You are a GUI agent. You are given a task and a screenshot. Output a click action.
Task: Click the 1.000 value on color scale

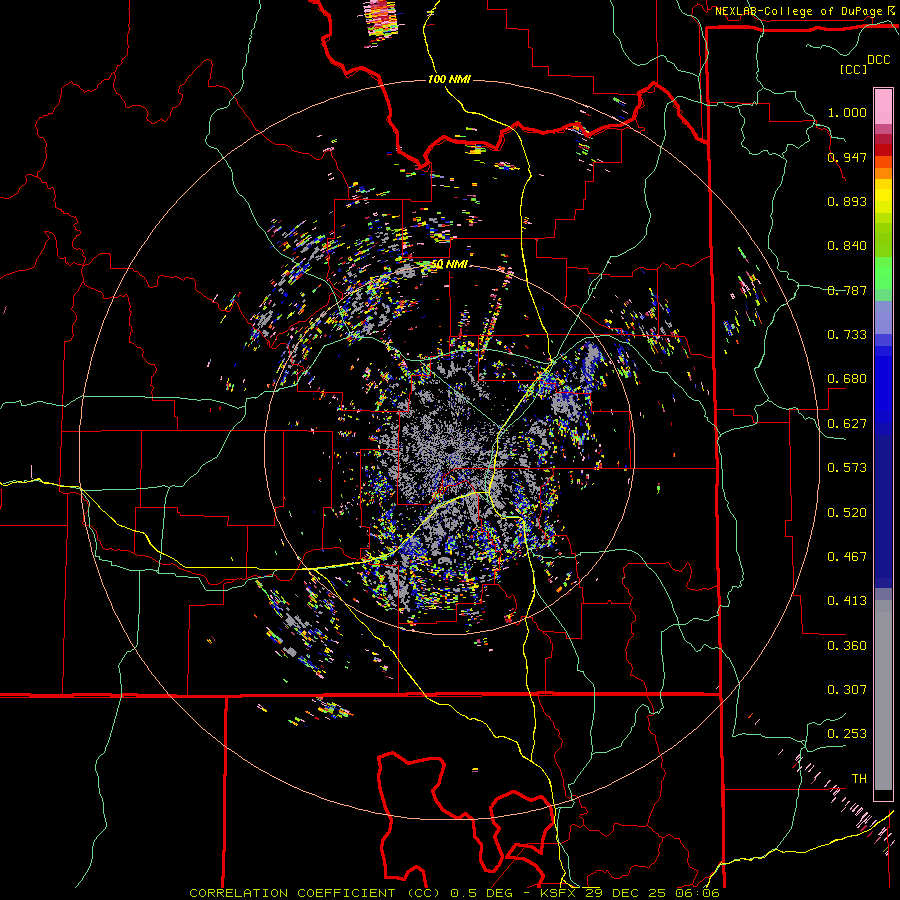pyautogui.click(x=847, y=112)
